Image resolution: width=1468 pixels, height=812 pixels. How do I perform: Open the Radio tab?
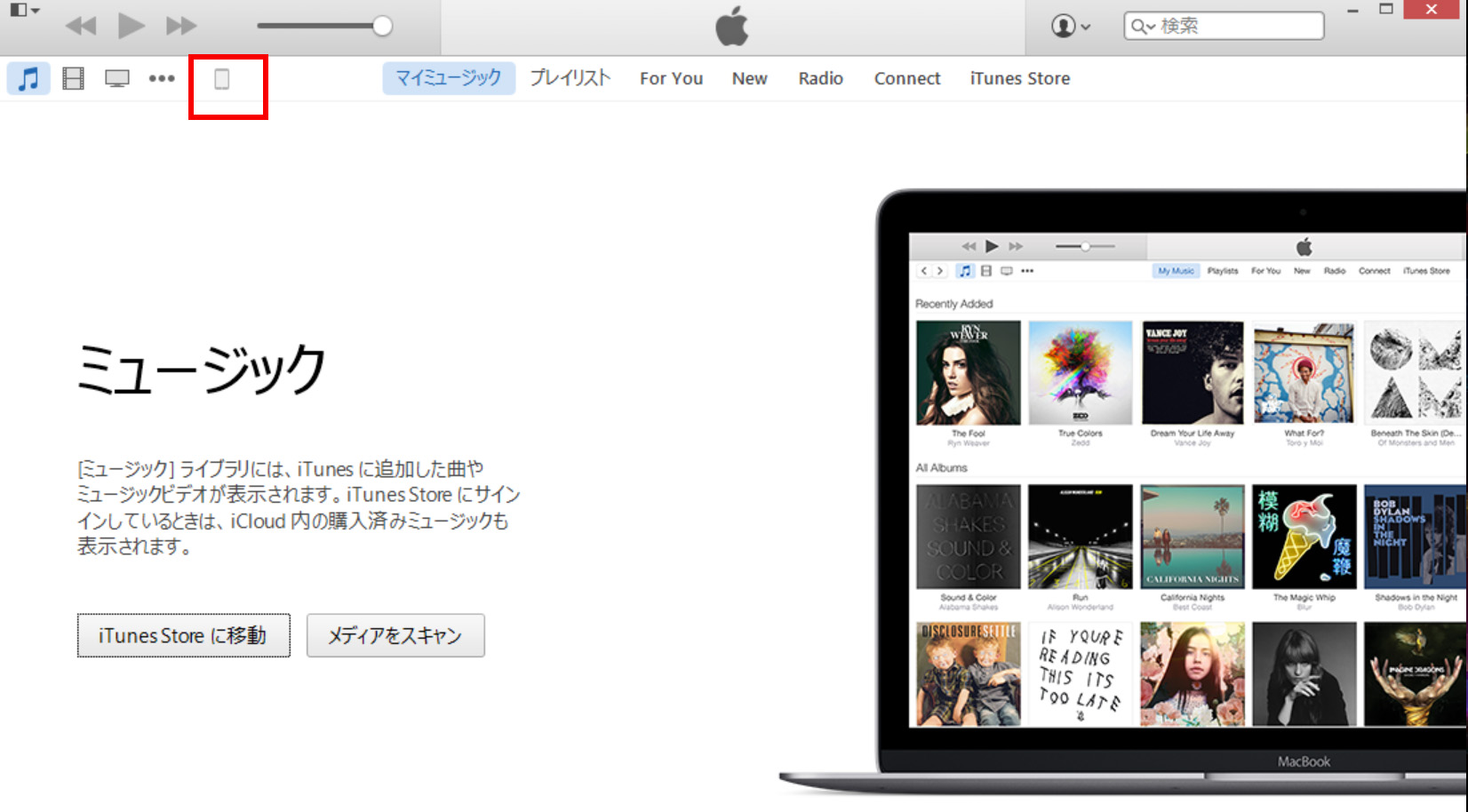[x=820, y=78]
